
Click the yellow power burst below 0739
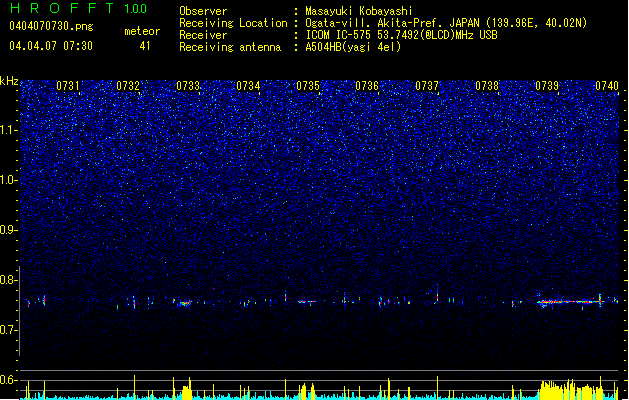(572, 389)
